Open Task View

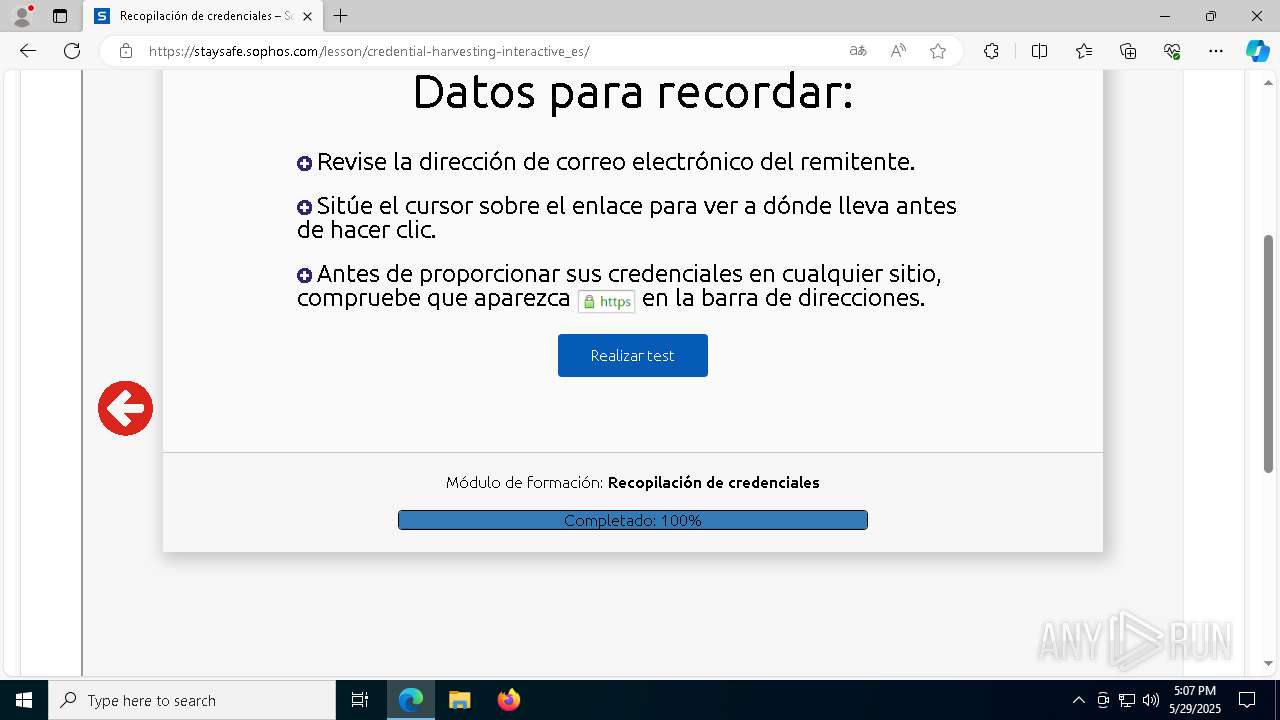tap(360, 700)
